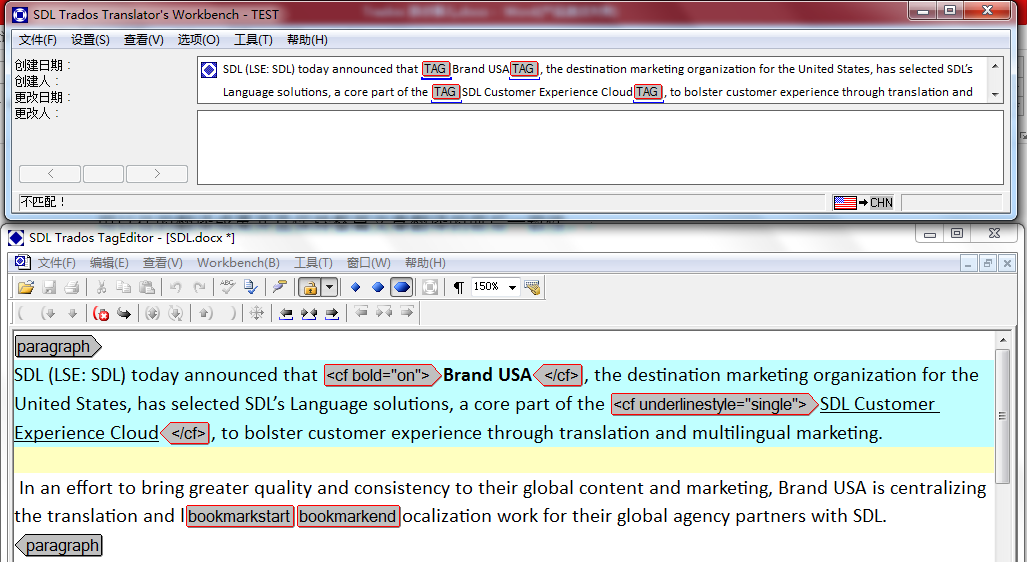This screenshot has height=562, width=1027.
Task: Click the blue-underlined right arrow icon
Action: pos(332,313)
